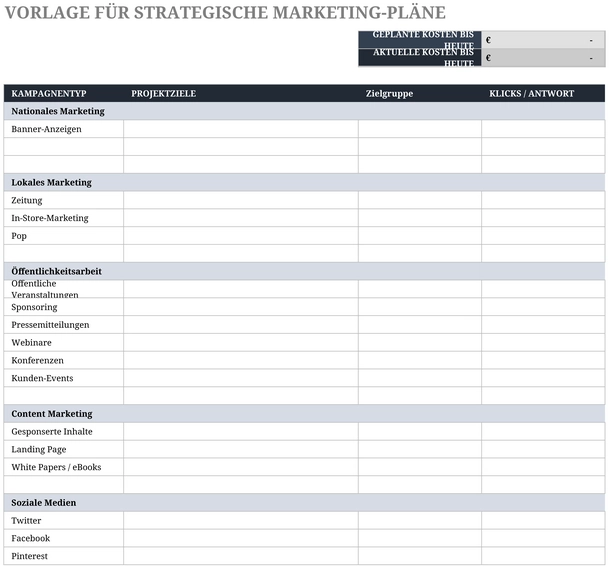609x567 pixels.
Task: Click the Zielgruppe cell in the Pinterest row
Action: point(420,556)
